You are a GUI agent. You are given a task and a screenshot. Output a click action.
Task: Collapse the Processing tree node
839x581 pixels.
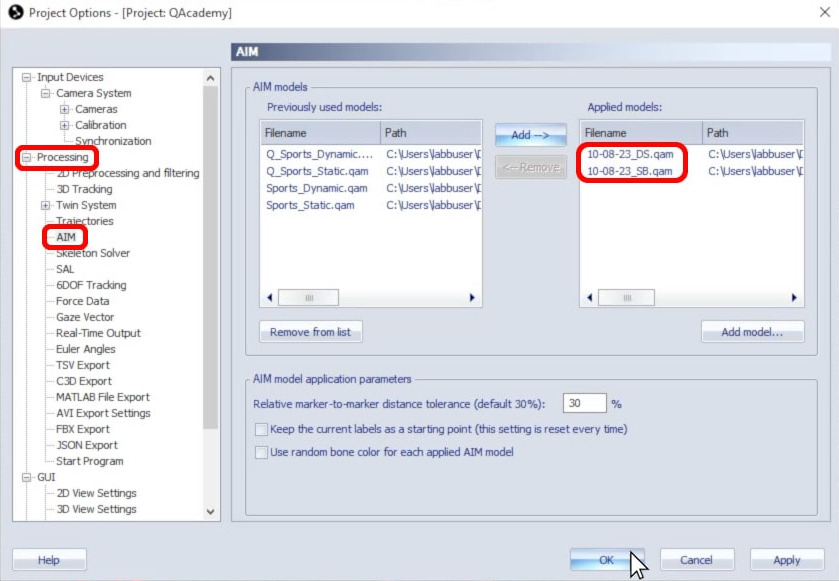(x=27, y=157)
